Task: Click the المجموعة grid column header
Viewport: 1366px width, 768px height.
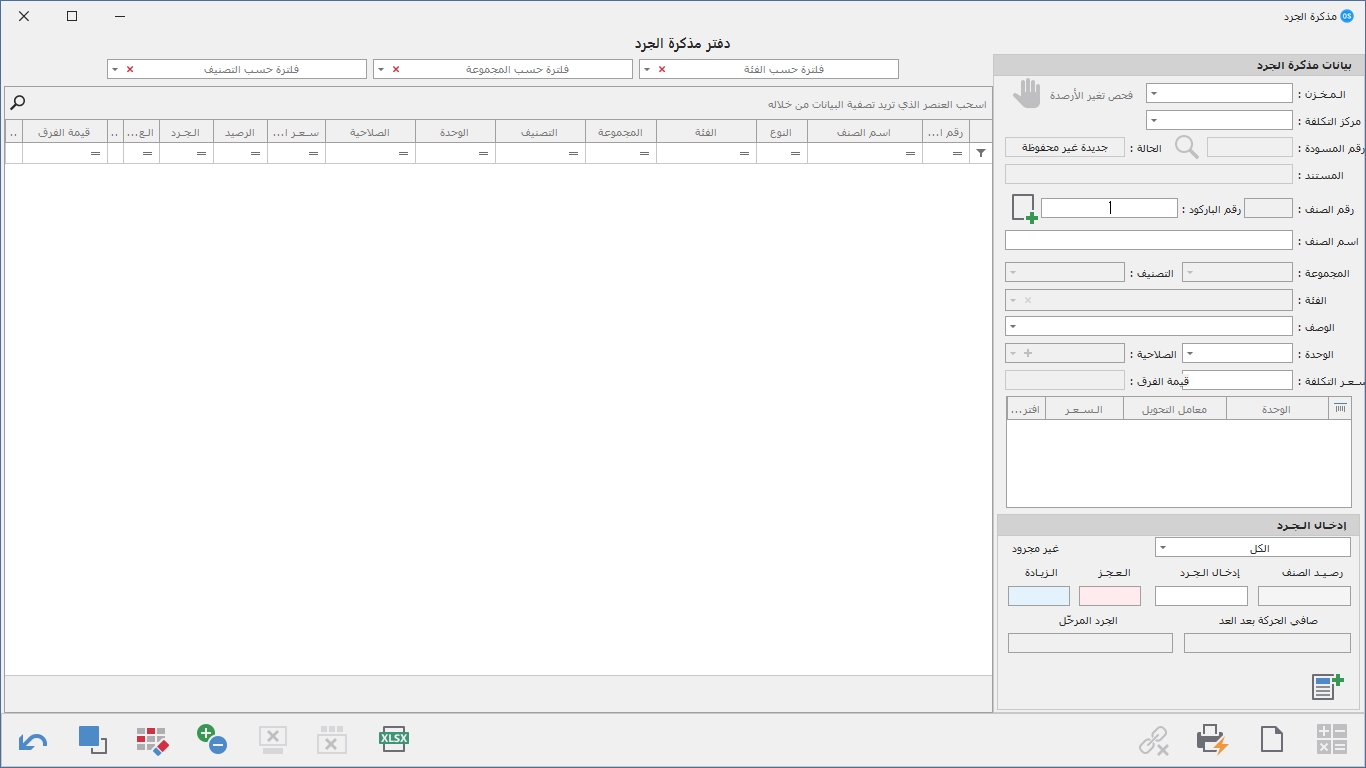Action: (x=620, y=132)
